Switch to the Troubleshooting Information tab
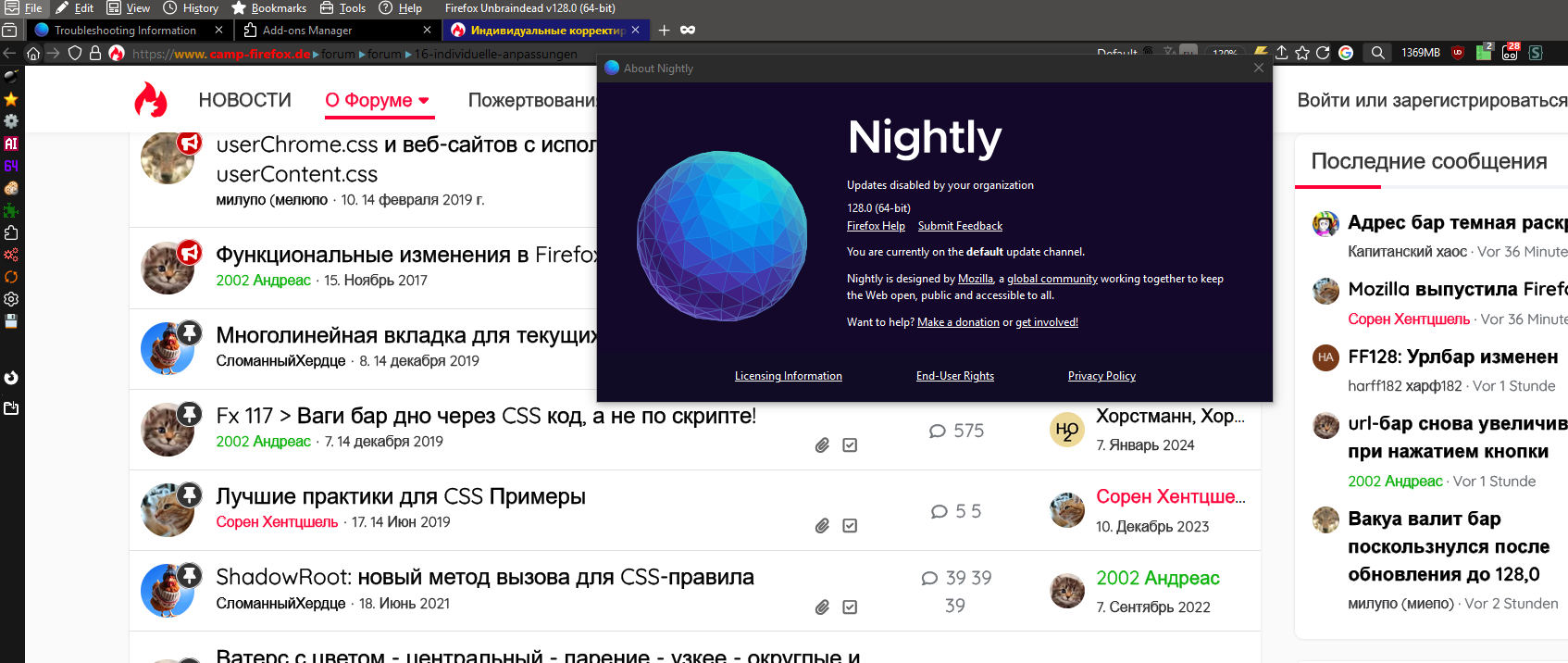Viewport: 1568px width, 663px height. point(128,31)
